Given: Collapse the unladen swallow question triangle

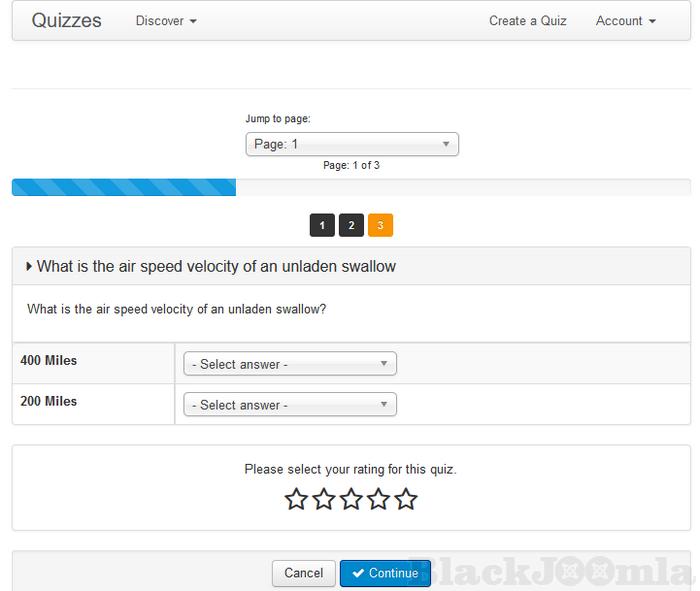Looking at the screenshot, I should [x=29, y=267].
